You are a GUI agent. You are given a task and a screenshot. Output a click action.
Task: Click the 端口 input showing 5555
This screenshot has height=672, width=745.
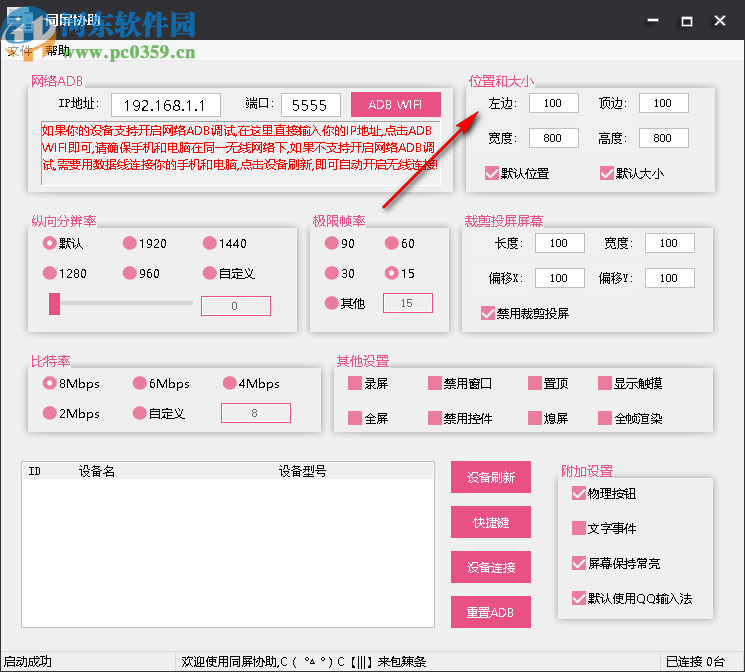(310, 105)
